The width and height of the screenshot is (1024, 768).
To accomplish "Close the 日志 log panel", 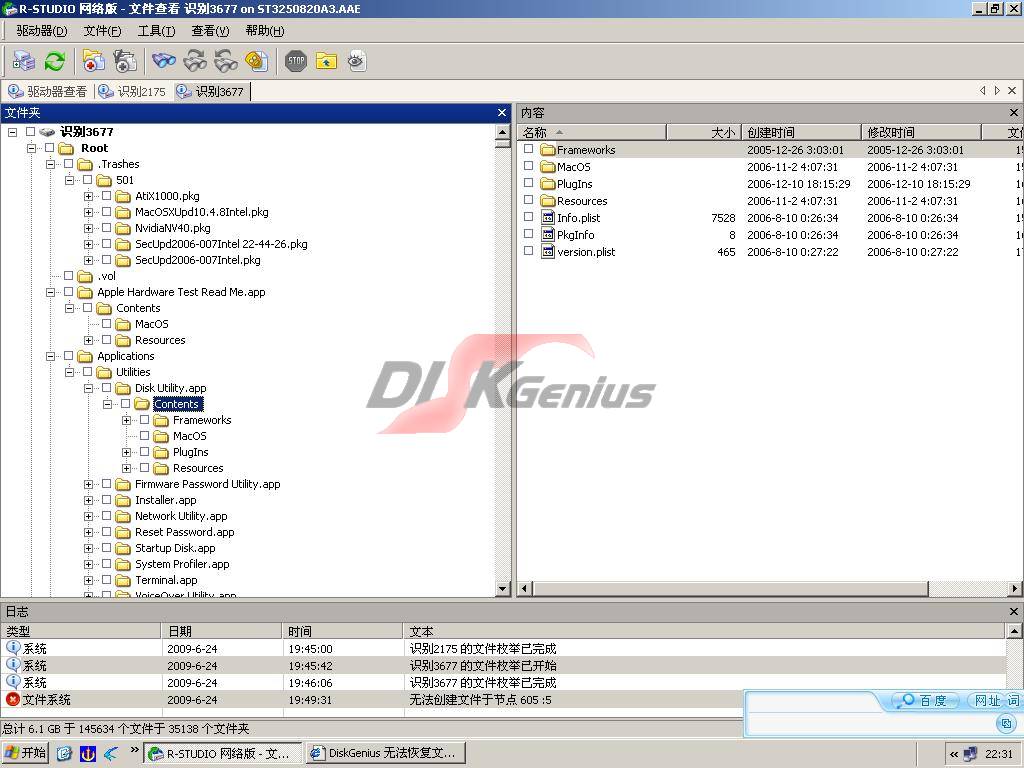I will tap(1014, 612).
